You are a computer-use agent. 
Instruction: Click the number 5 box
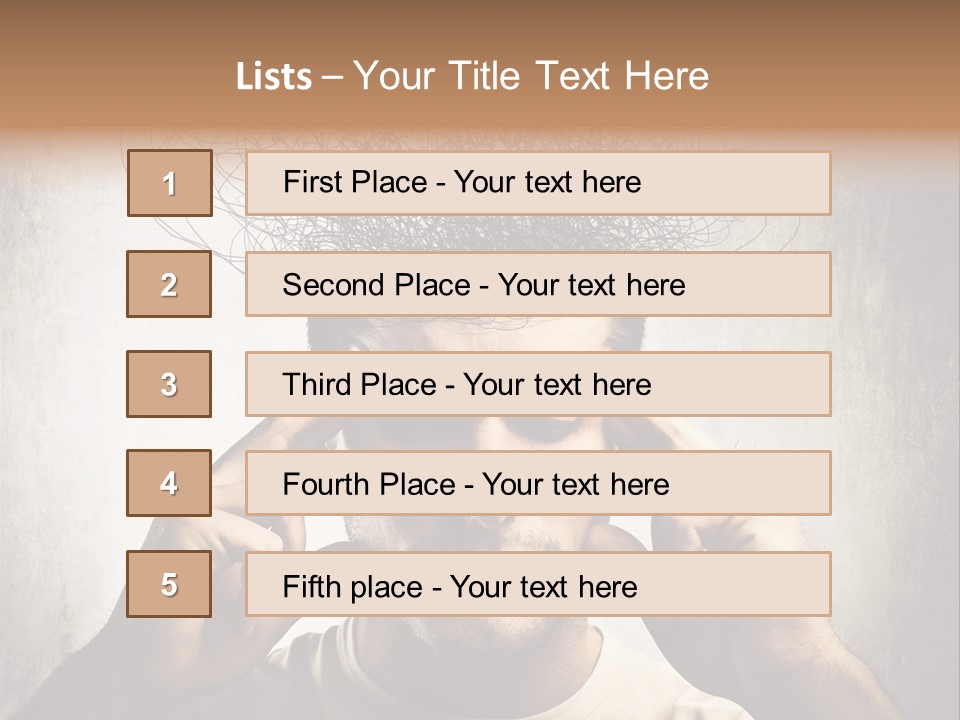click(x=170, y=584)
